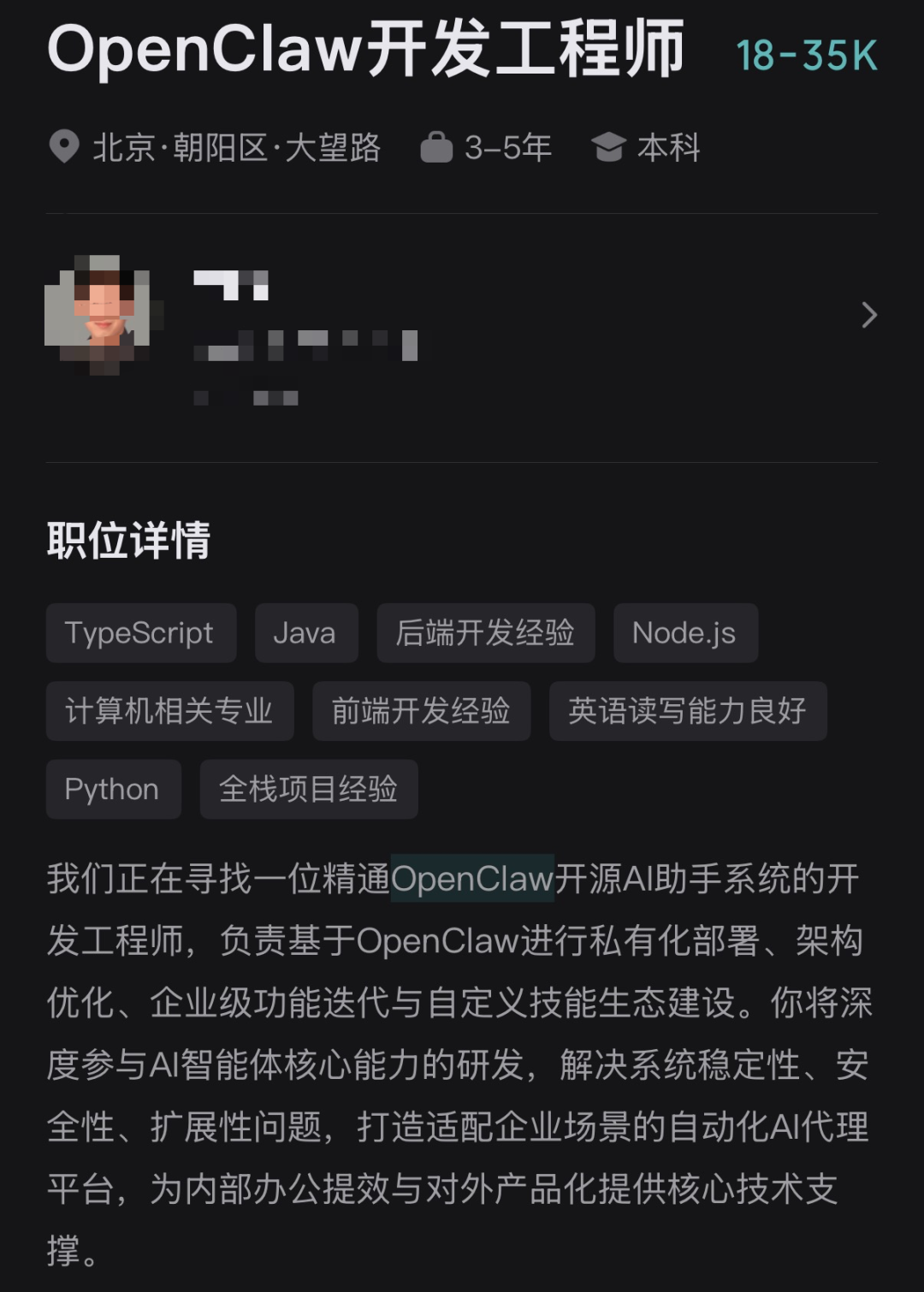The width and height of the screenshot is (924, 1292).
Task: Select the 后端开发经验 tag
Action: 486,633
